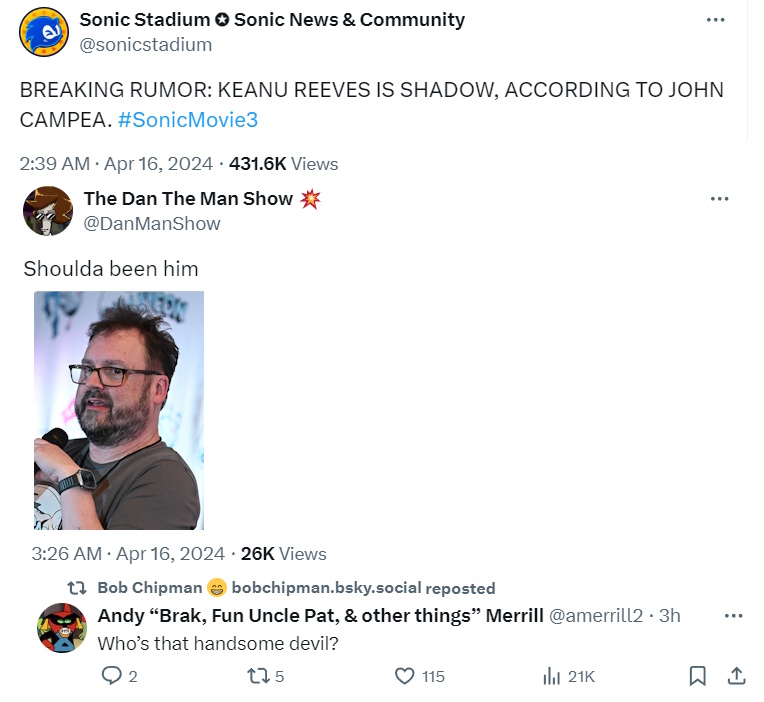Click the Sonic Stadium profile avatar

point(44,32)
